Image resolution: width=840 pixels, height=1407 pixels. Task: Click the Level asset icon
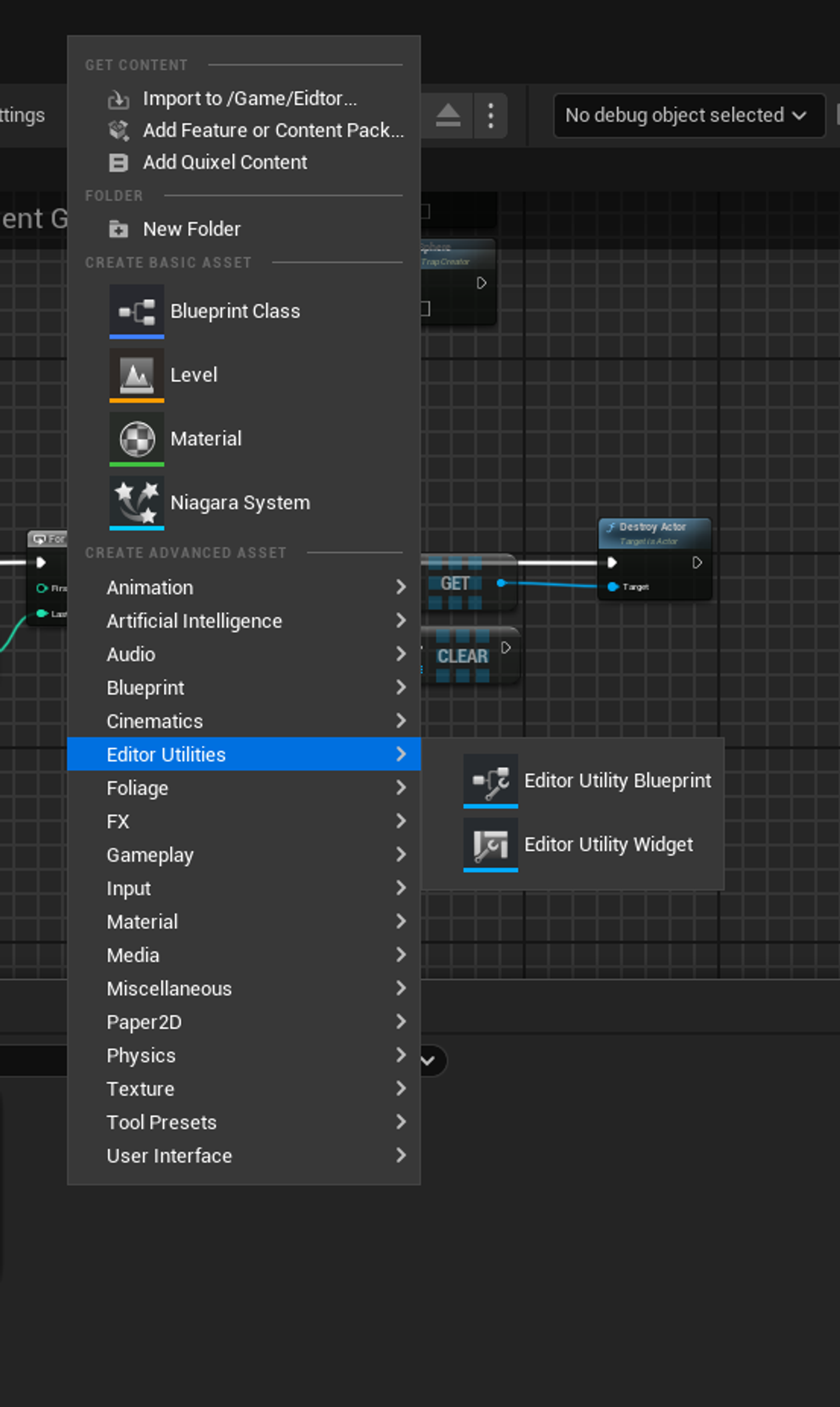click(136, 374)
